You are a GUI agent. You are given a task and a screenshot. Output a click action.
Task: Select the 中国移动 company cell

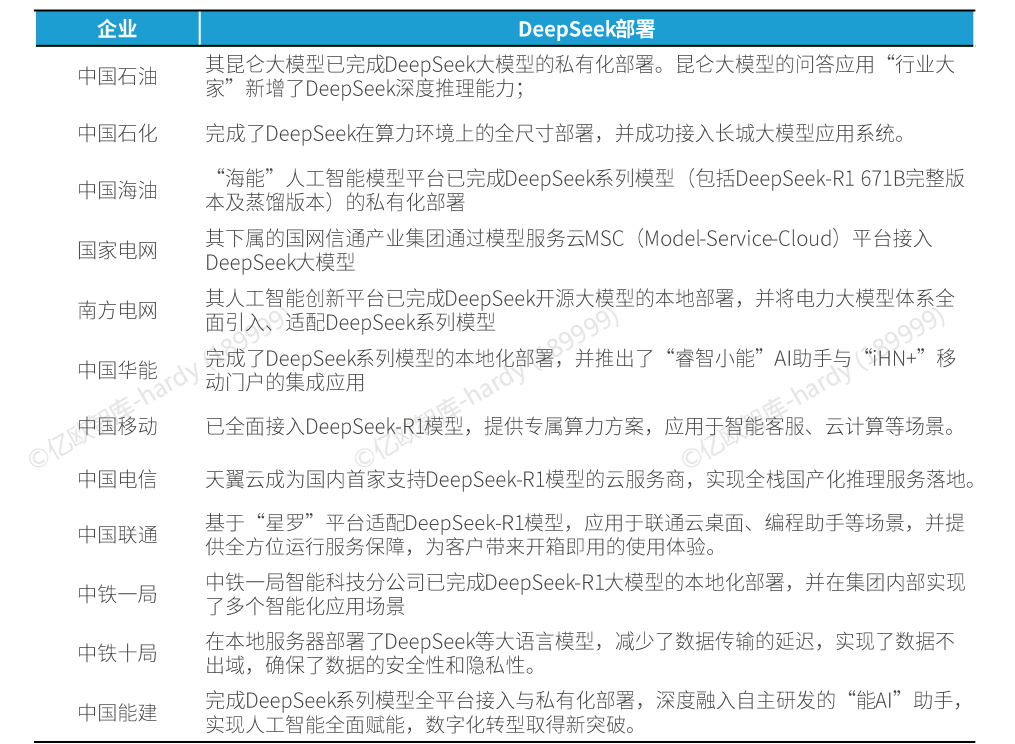point(117,427)
